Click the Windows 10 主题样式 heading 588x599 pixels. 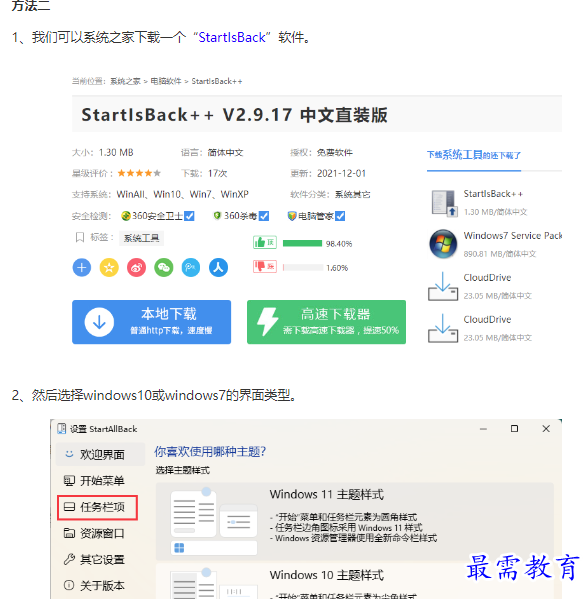point(326,575)
